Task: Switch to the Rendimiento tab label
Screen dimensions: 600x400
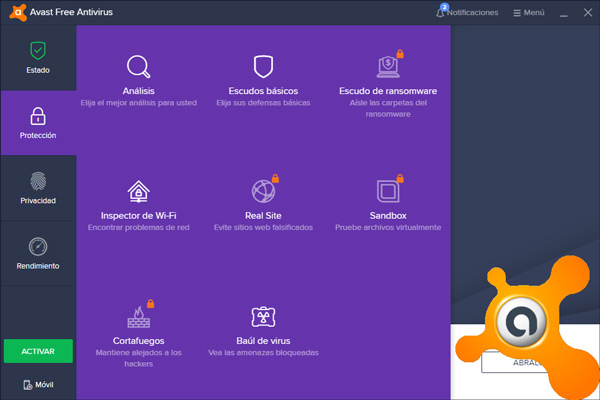Action: pos(38,266)
